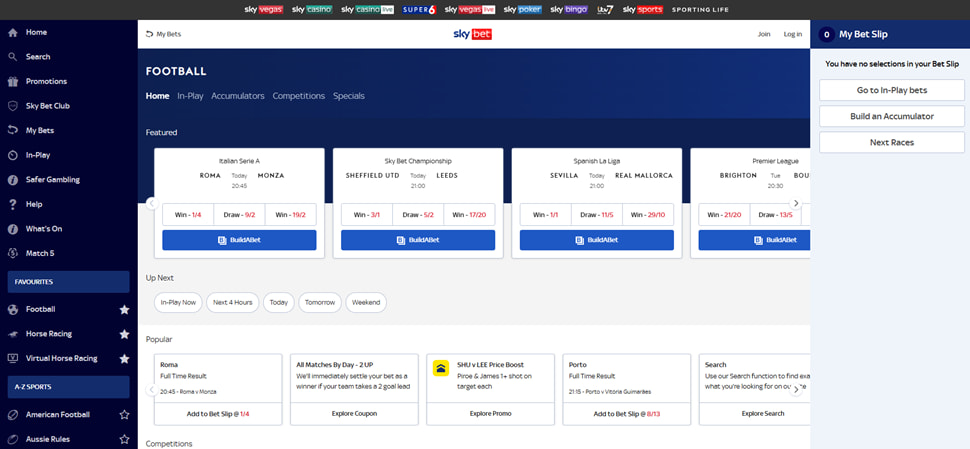The image size is (970, 449).
Task: Select the Tomorrow filter chip
Action: (x=320, y=302)
